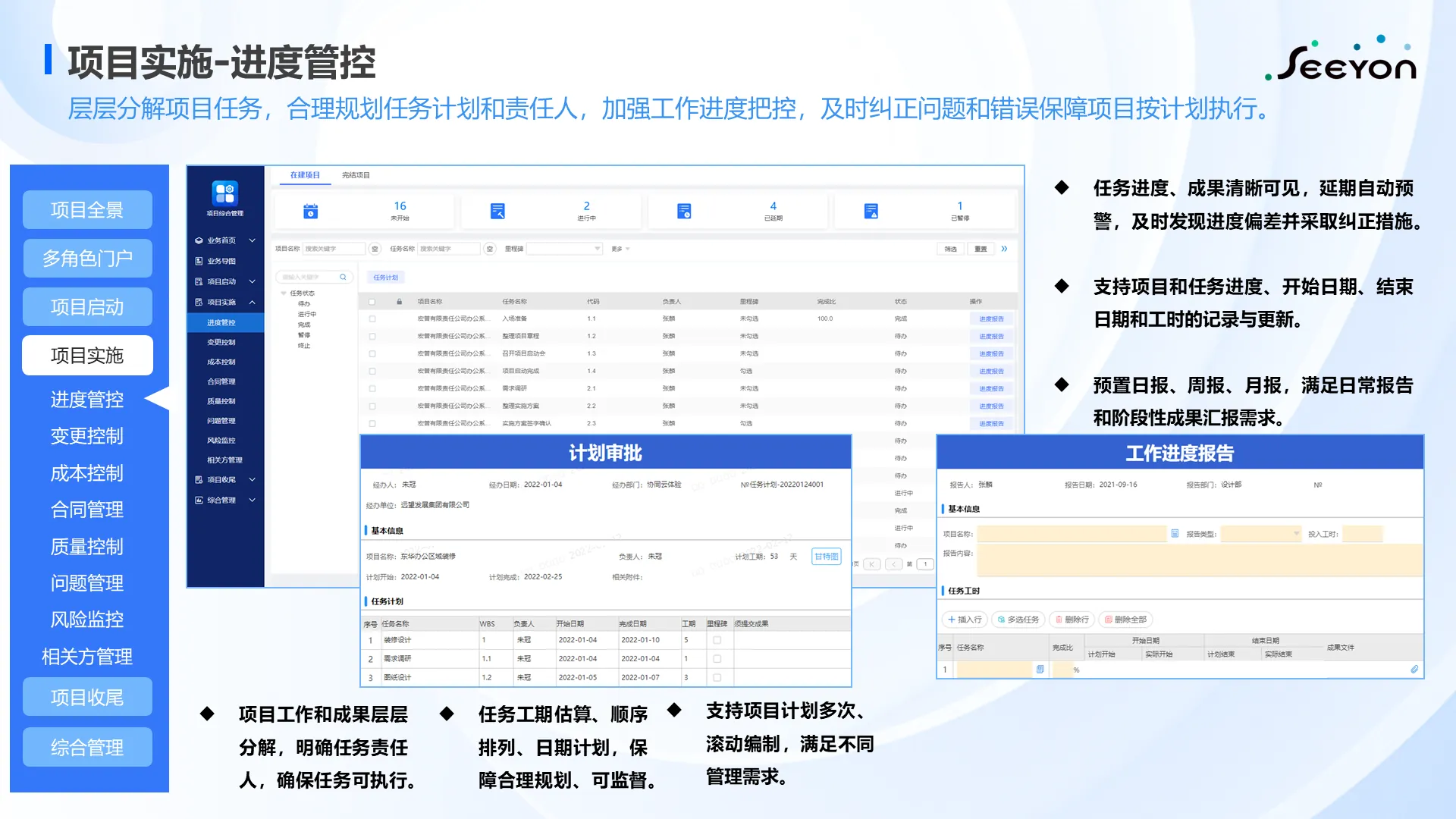Click the 已暂停 document warning icon

871,212
